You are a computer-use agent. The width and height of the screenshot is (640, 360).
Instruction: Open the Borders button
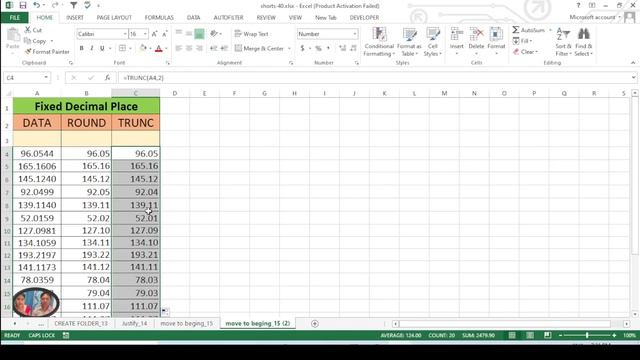[122, 49]
